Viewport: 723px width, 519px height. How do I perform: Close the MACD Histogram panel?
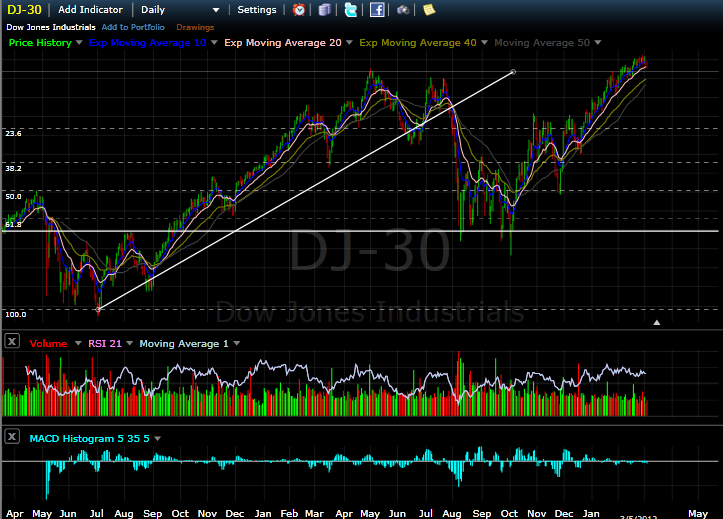tap(12, 436)
